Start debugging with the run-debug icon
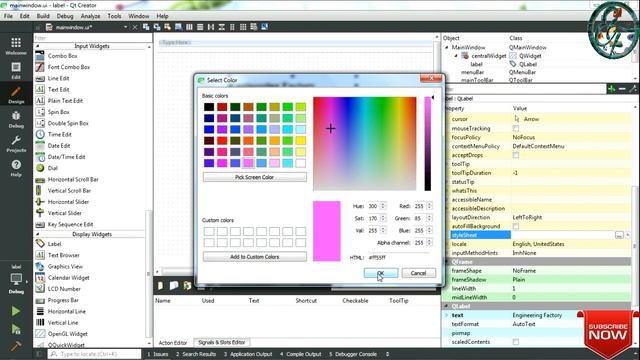Image resolution: width=640 pixels, height=360 pixels. coord(16,329)
